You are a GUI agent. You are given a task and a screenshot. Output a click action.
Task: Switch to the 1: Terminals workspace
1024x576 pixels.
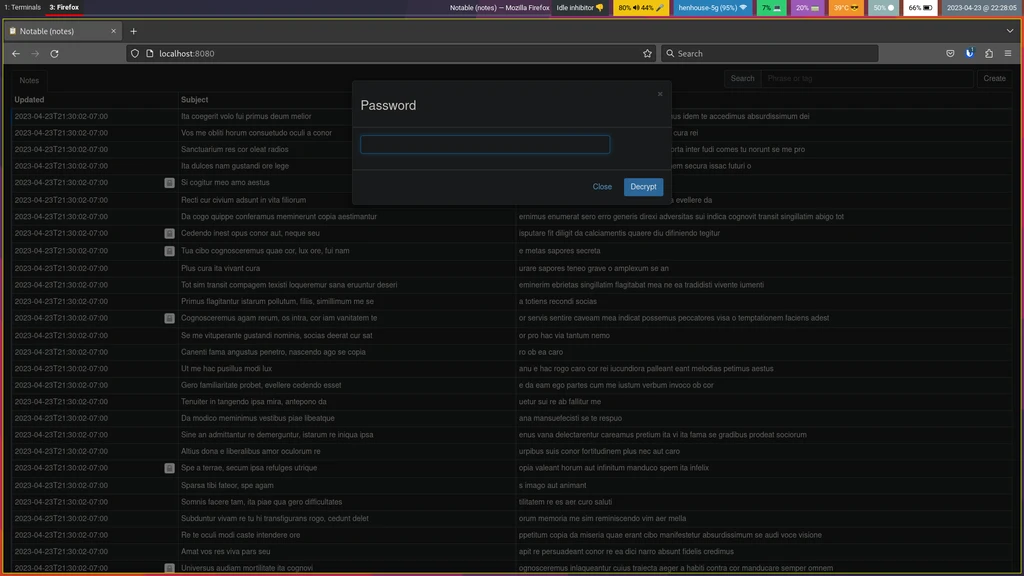(22, 7)
